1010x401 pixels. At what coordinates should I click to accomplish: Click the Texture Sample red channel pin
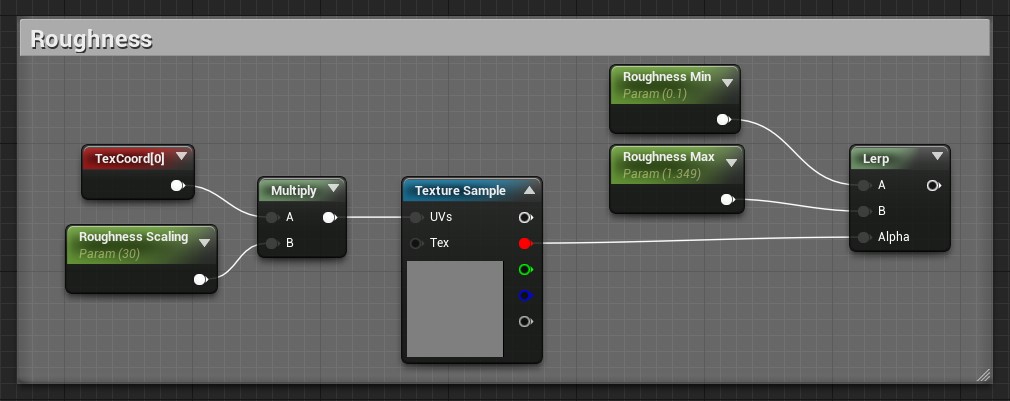click(526, 243)
